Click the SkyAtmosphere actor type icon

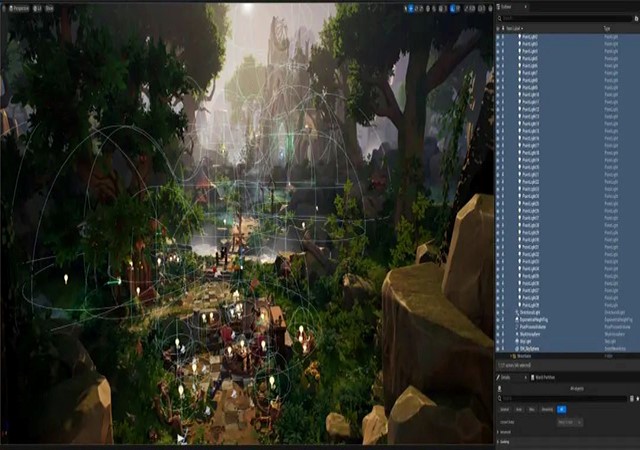[x=517, y=334]
